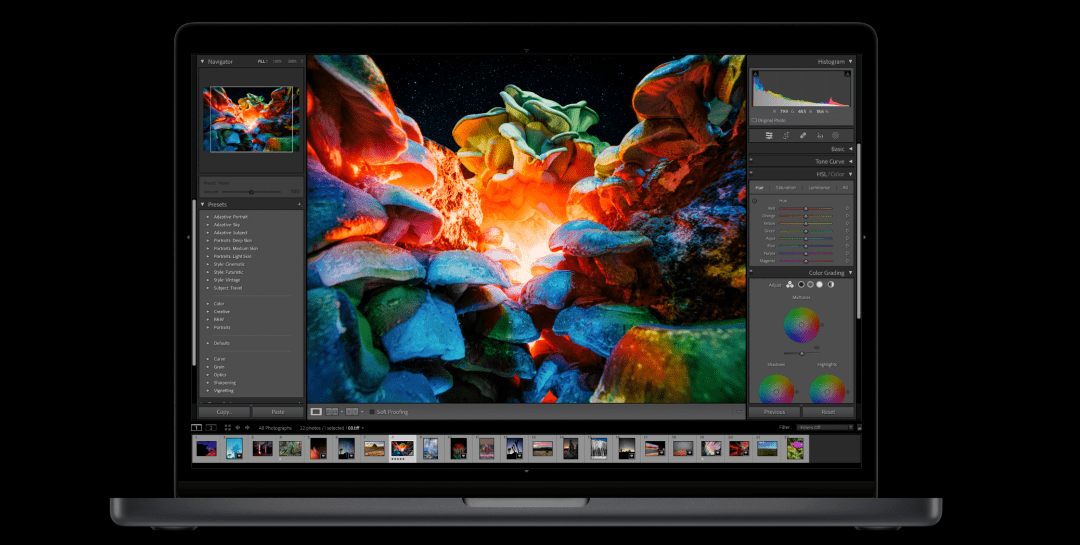1080x545 pixels.
Task: Select the Masking tool icon
Action: click(835, 136)
